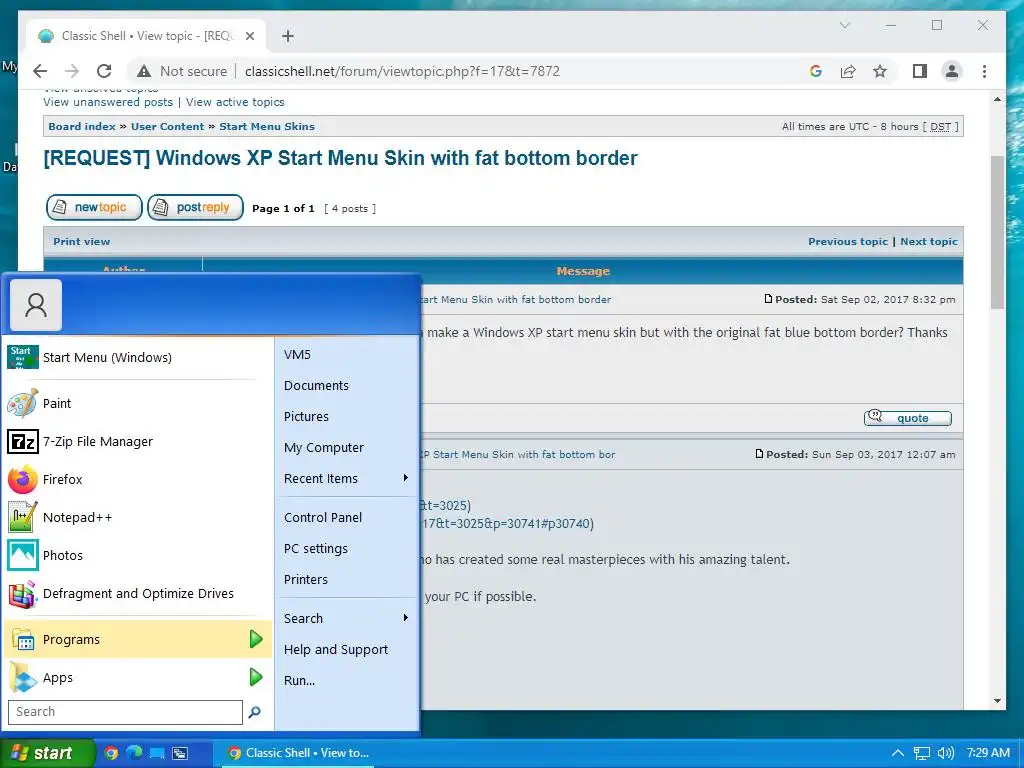Open Chrome side panel
Viewport: 1024px width, 768px height.
(920, 71)
